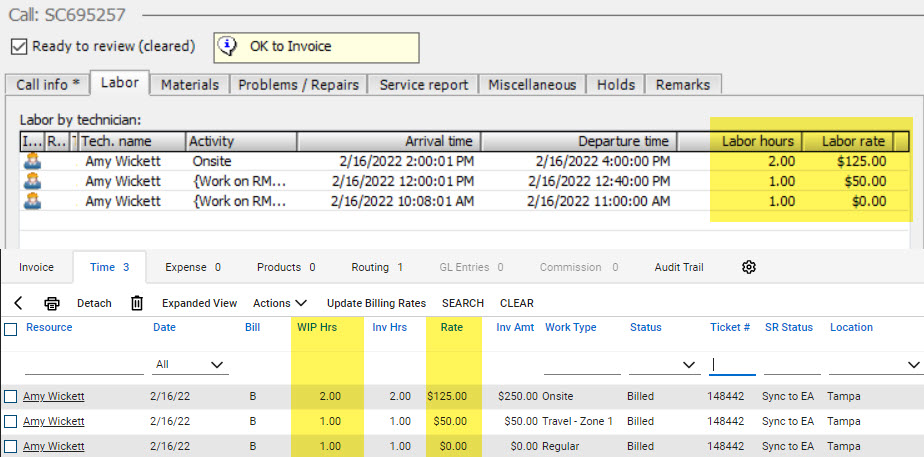Check the select-all box next to Resource header
924x457 pixels.
pyautogui.click(x=11, y=329)
